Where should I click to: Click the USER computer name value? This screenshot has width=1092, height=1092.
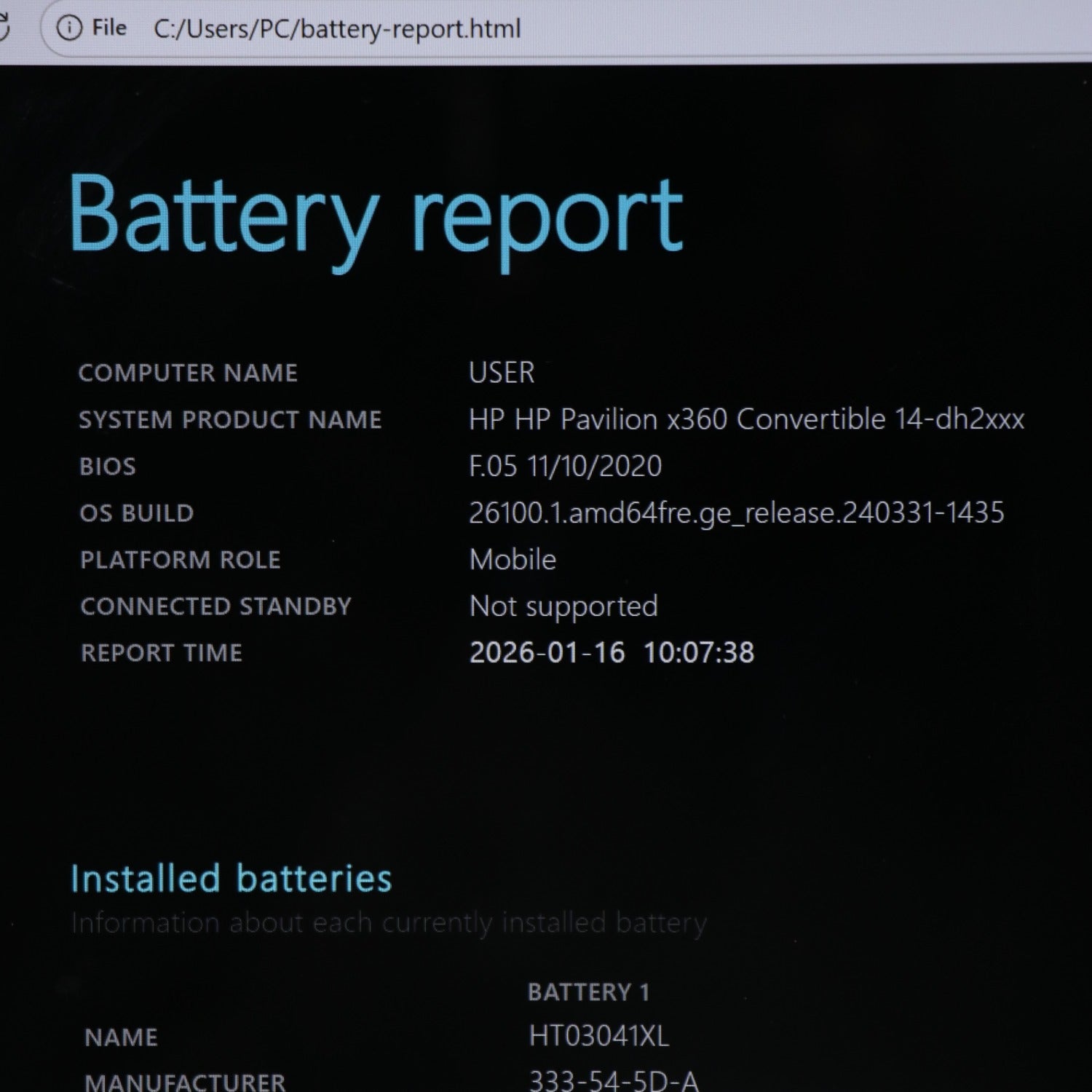coord(502,373)
